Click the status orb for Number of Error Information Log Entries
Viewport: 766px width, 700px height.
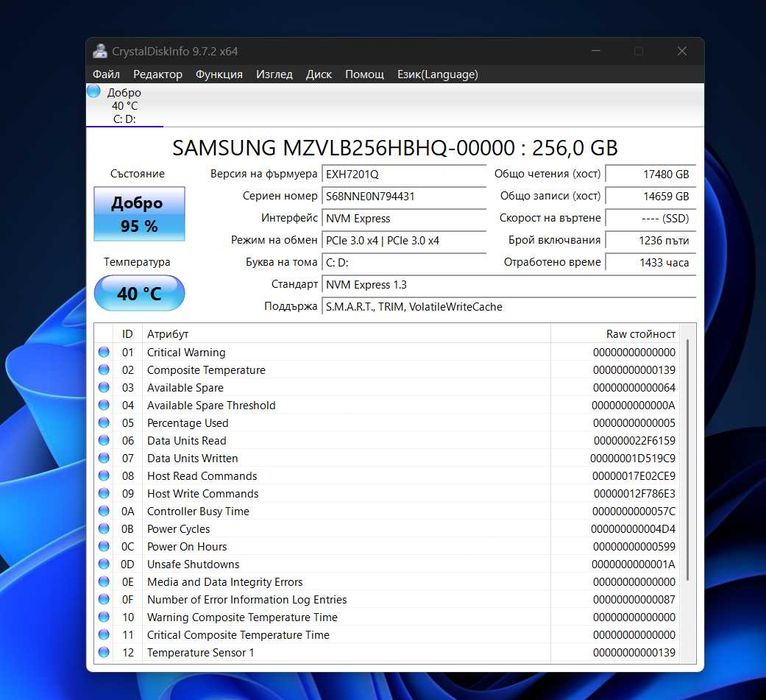[x=104, y=599]
